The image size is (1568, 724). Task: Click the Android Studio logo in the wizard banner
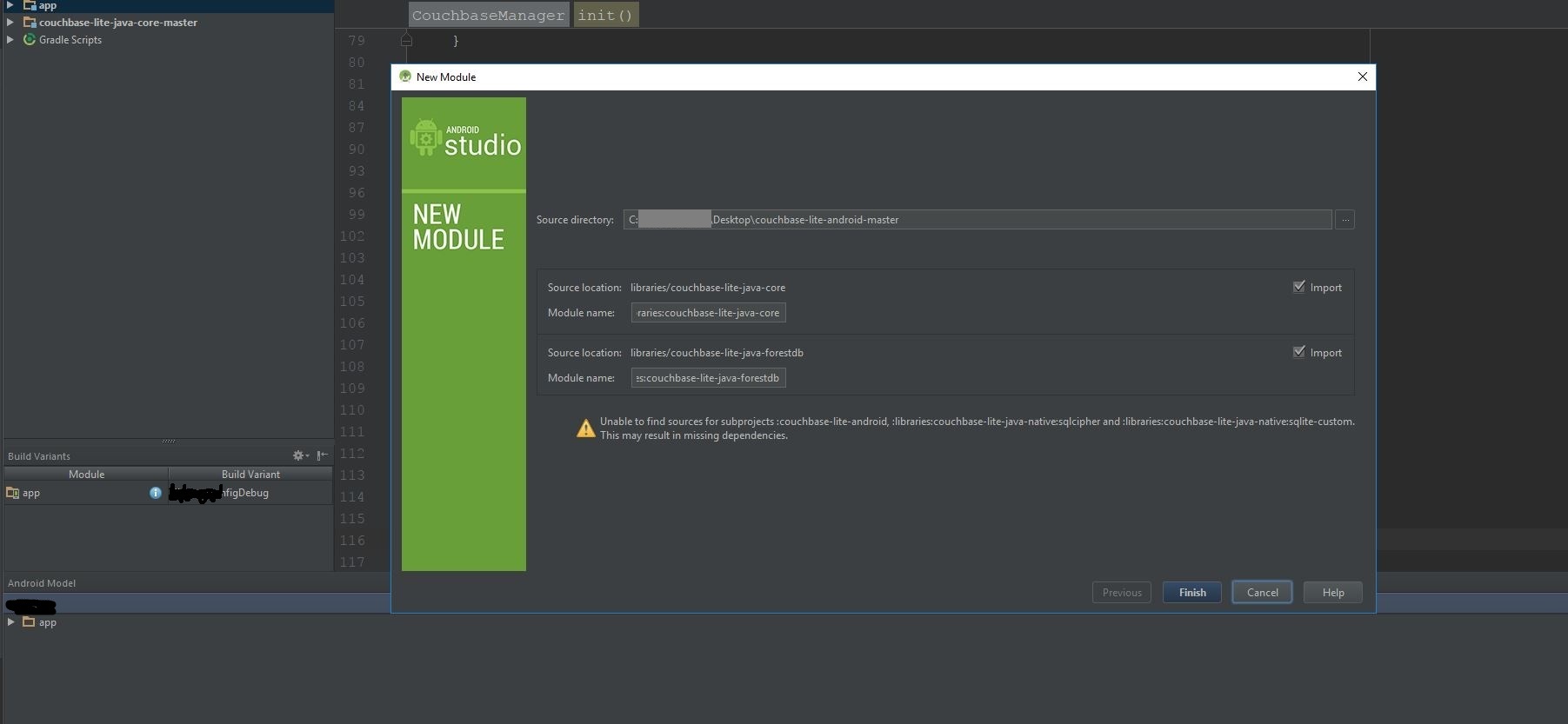[x=464, y=139]
